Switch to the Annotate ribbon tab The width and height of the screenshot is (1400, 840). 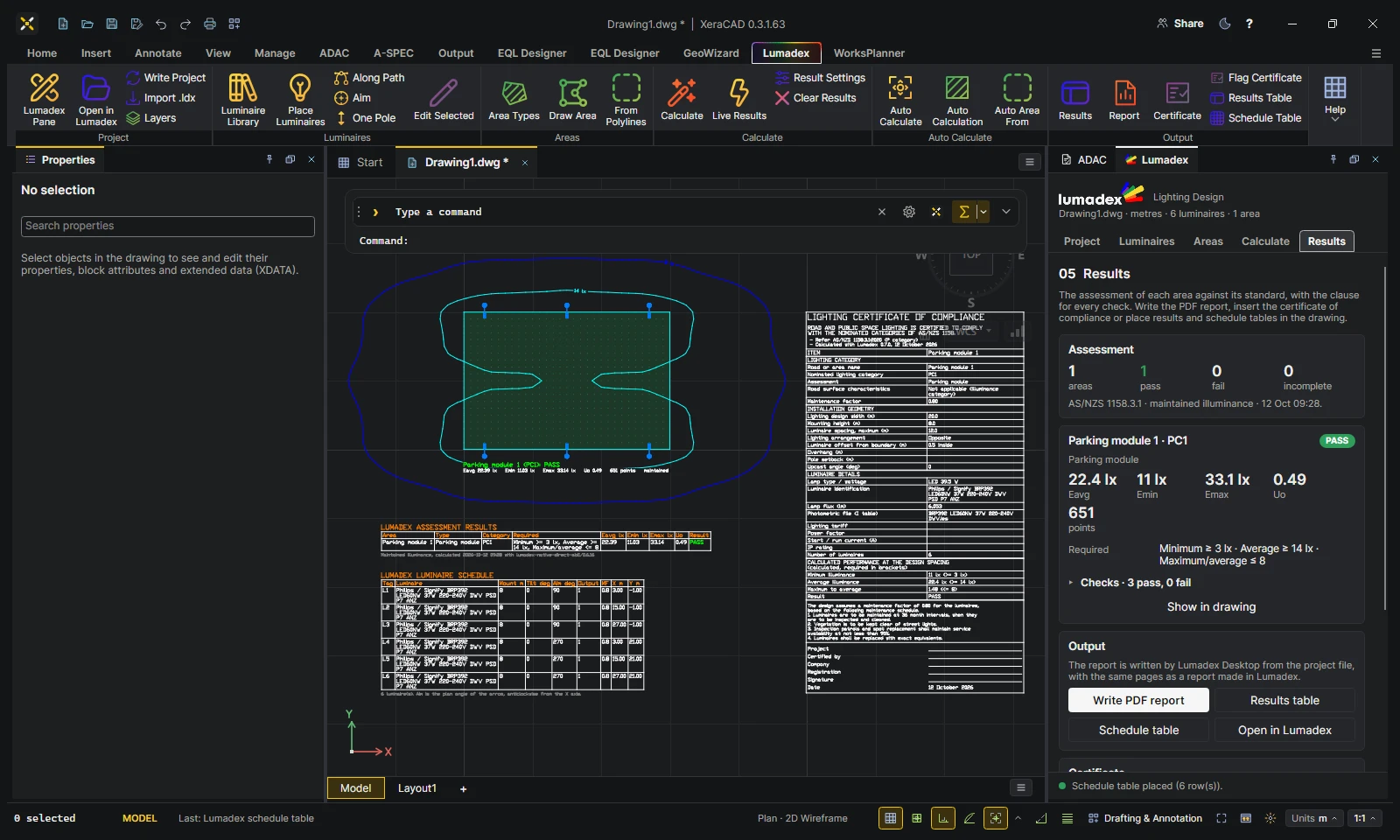coord(158,53)
